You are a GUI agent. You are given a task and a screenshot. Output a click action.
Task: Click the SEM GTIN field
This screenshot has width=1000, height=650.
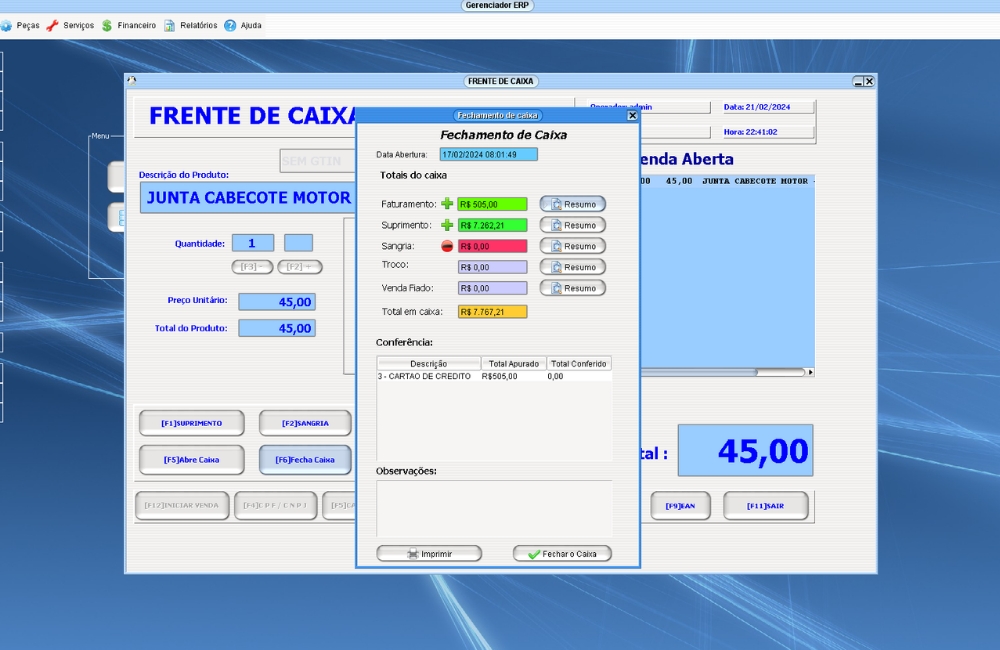coord(318,161)
